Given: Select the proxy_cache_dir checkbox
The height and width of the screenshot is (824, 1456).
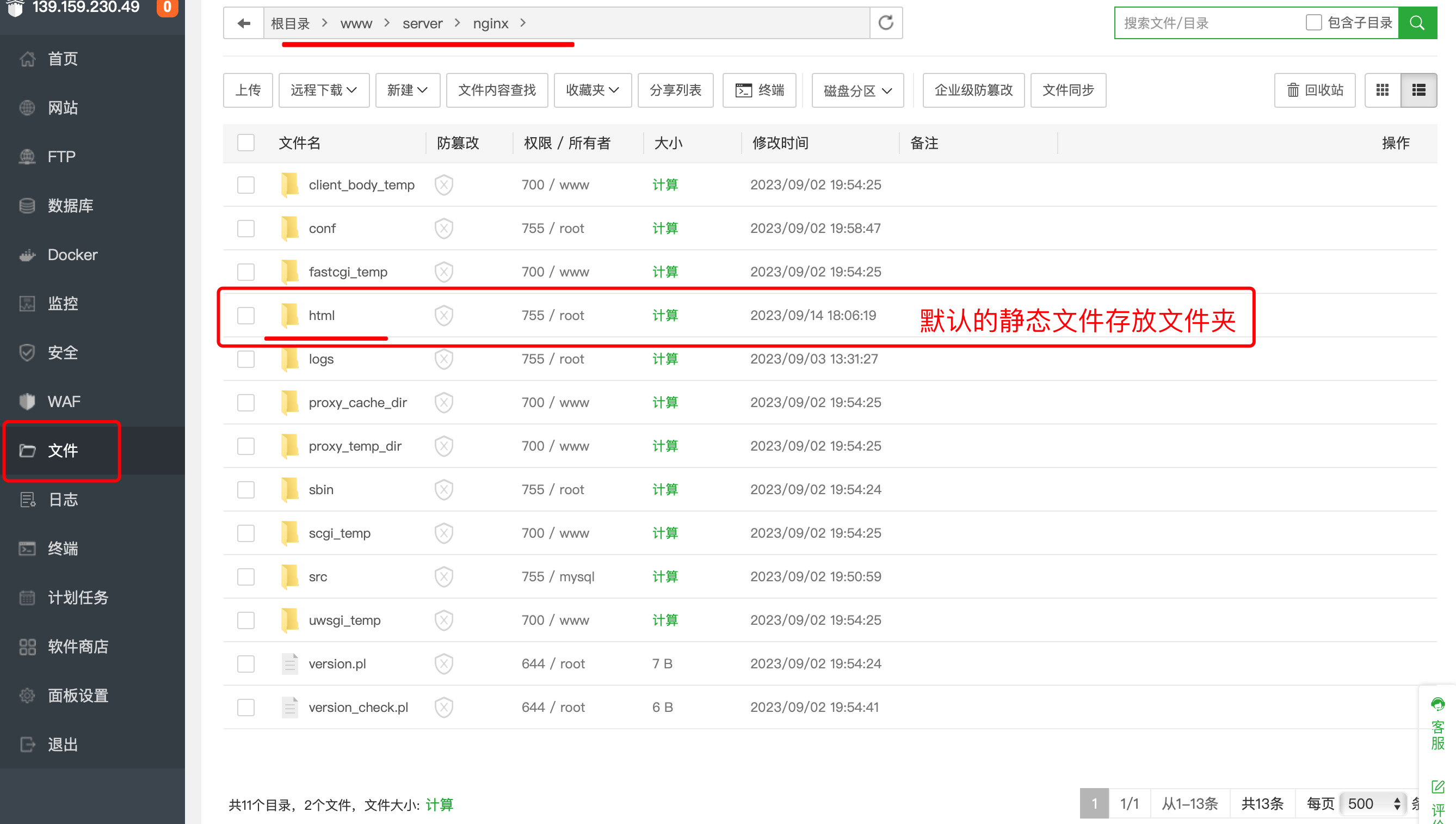Looking at the screenshot, I should 245,403.
